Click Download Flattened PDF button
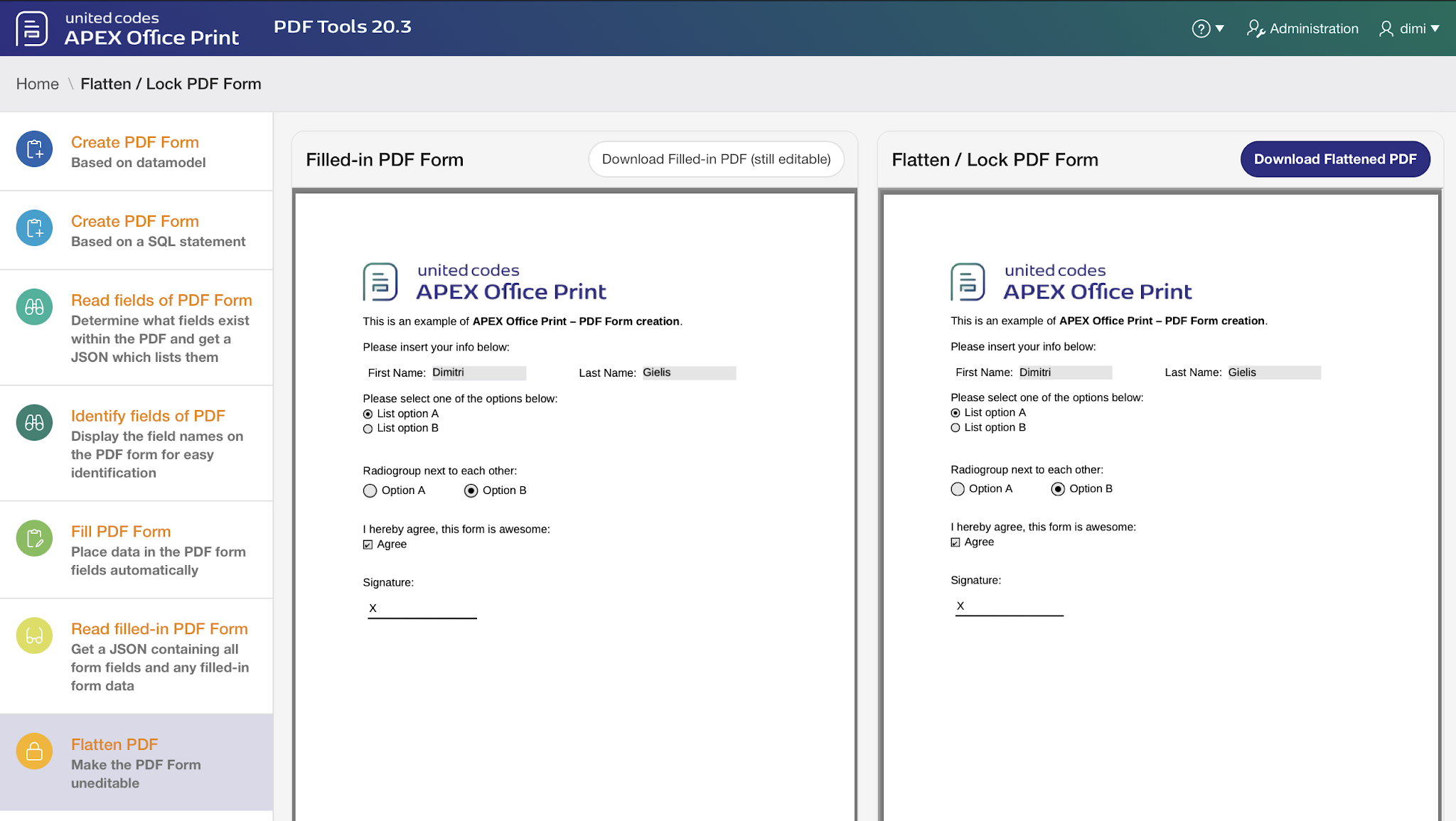 [x=1334, y=159]
